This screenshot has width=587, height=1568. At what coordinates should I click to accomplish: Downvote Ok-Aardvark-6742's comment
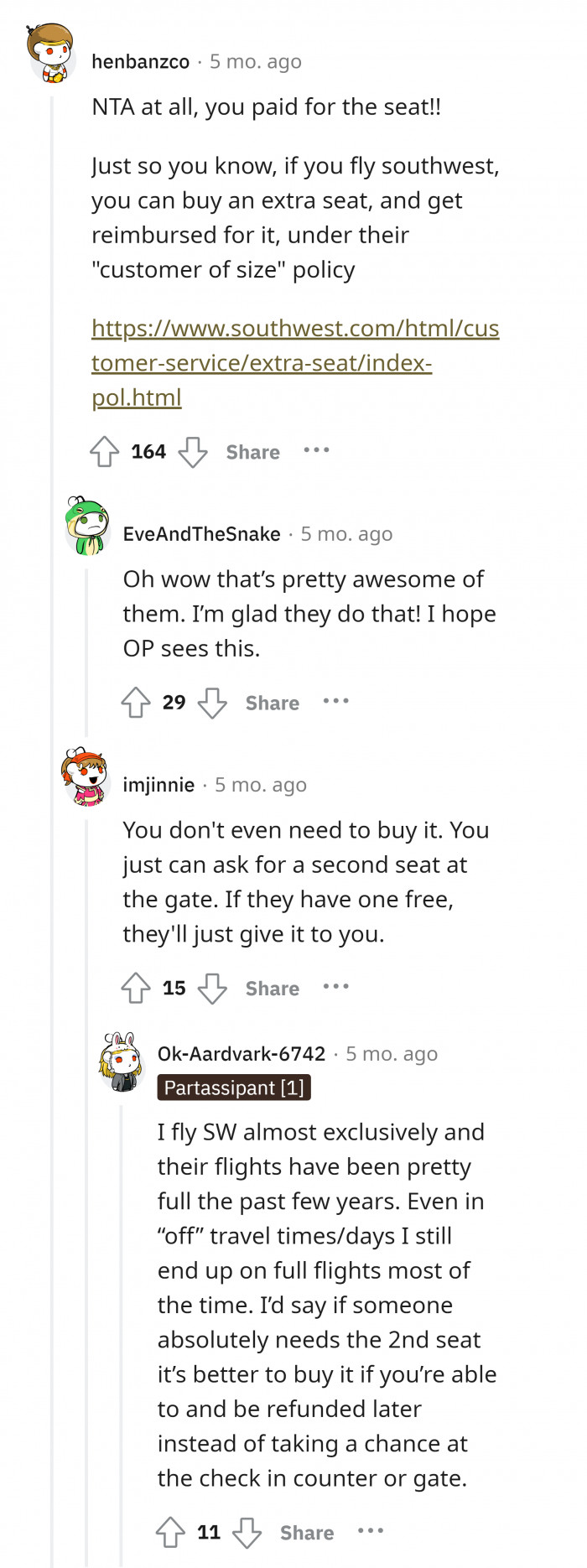247,1533
